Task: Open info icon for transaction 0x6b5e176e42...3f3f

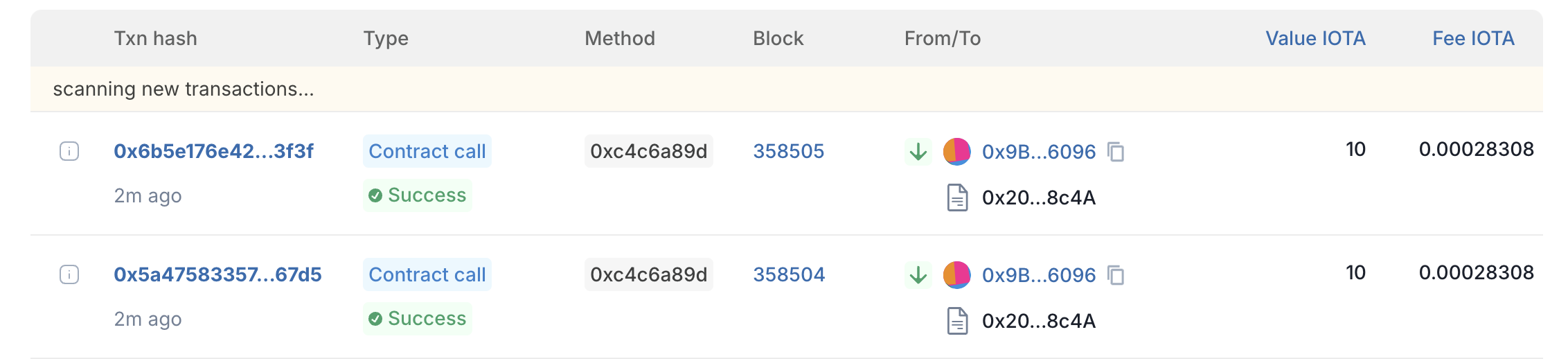Action: click(x=69, y=151)
